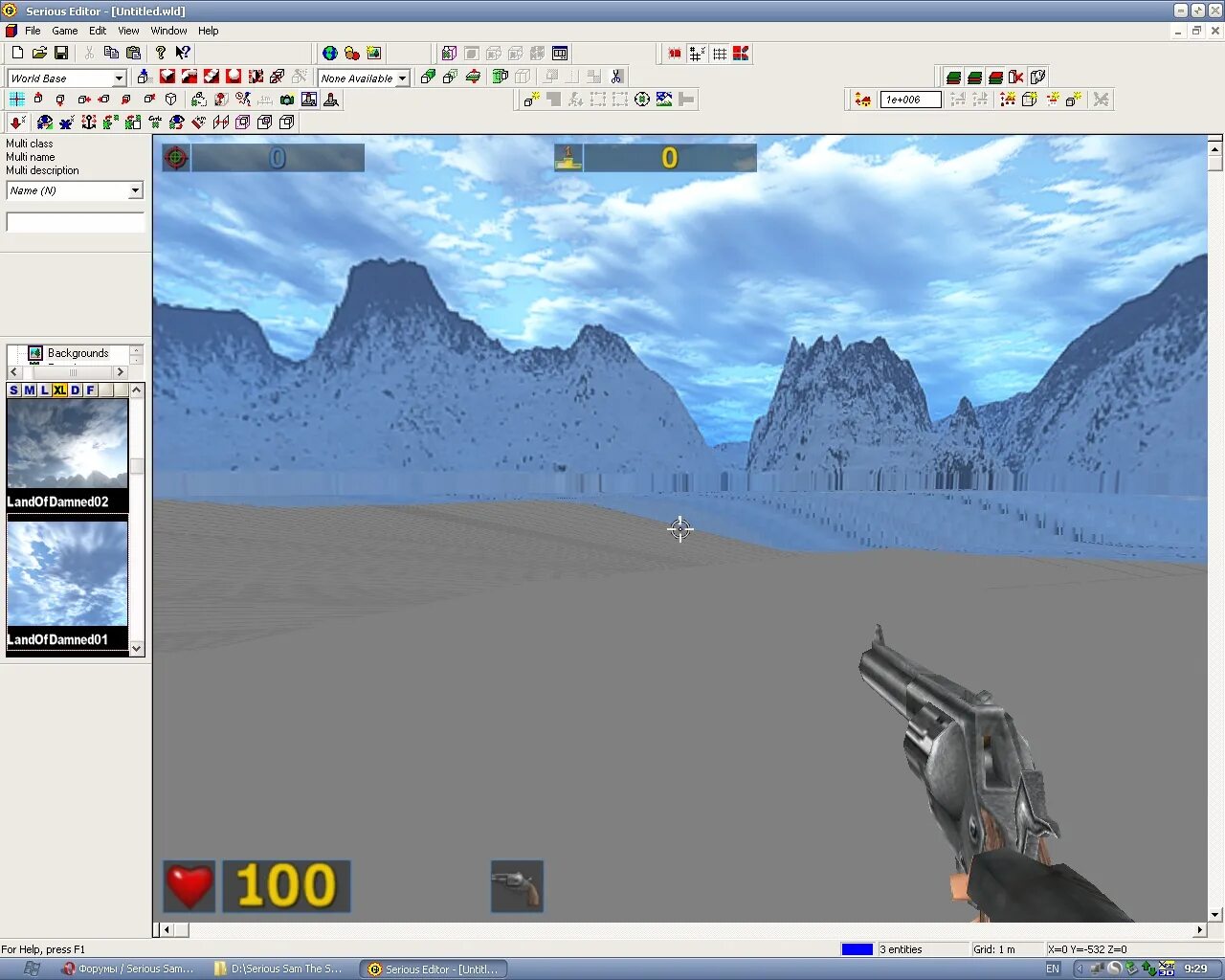The height and width of the screenshot is (980, 1225).
Task: Toggle the D button in the texture browser
Action: pyautogui.click(x=75, y=390)
